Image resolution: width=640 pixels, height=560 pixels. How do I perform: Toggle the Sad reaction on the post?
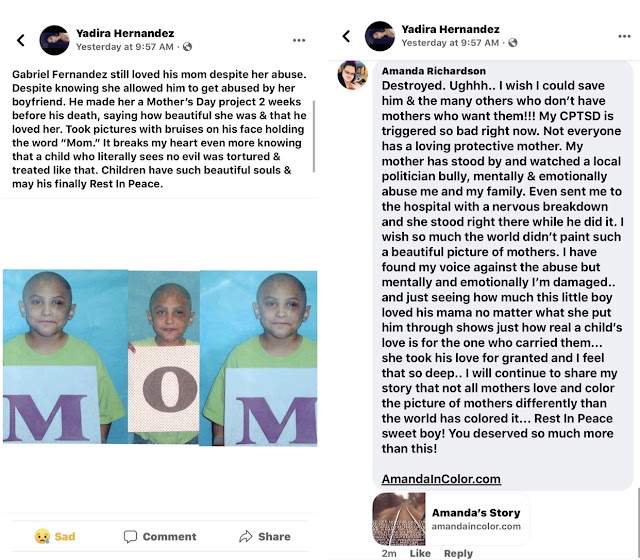[x=55, y=536]
